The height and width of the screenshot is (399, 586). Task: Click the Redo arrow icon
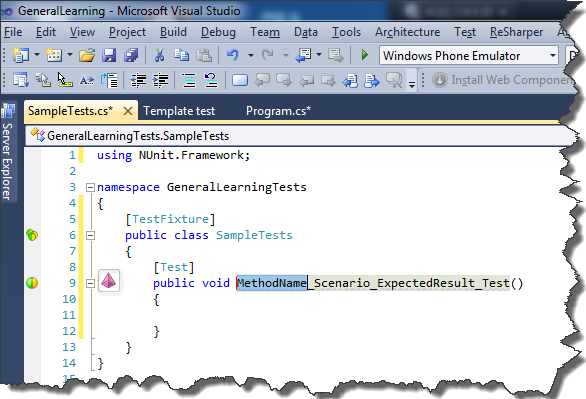point(268,55)
